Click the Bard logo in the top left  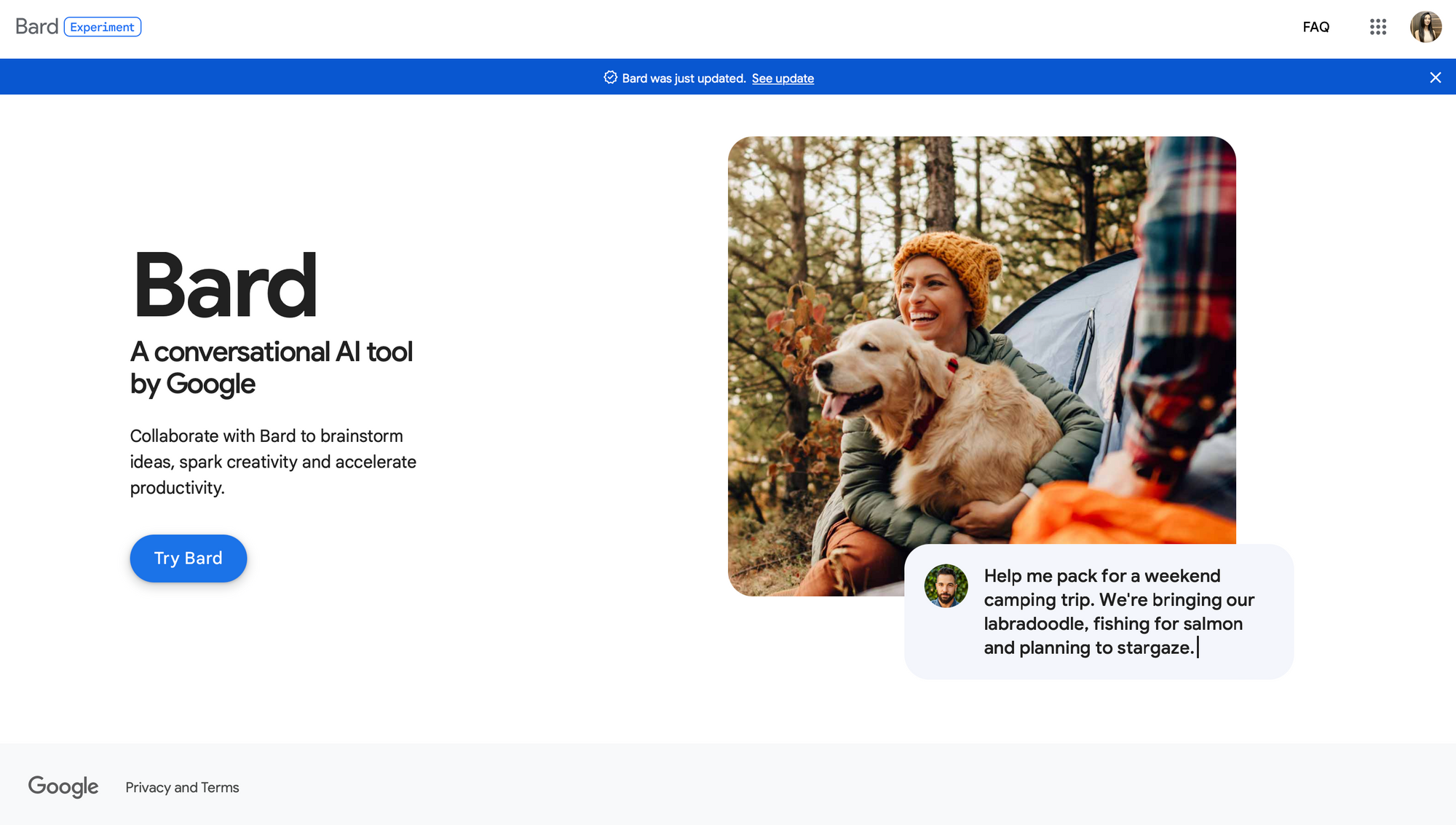(36, 26)
